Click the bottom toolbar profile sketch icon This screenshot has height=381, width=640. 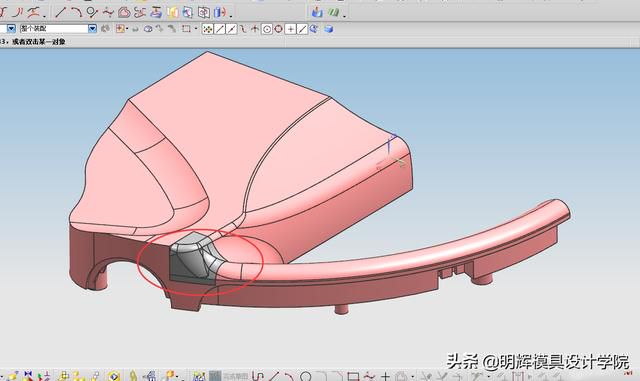coord(257,376)
